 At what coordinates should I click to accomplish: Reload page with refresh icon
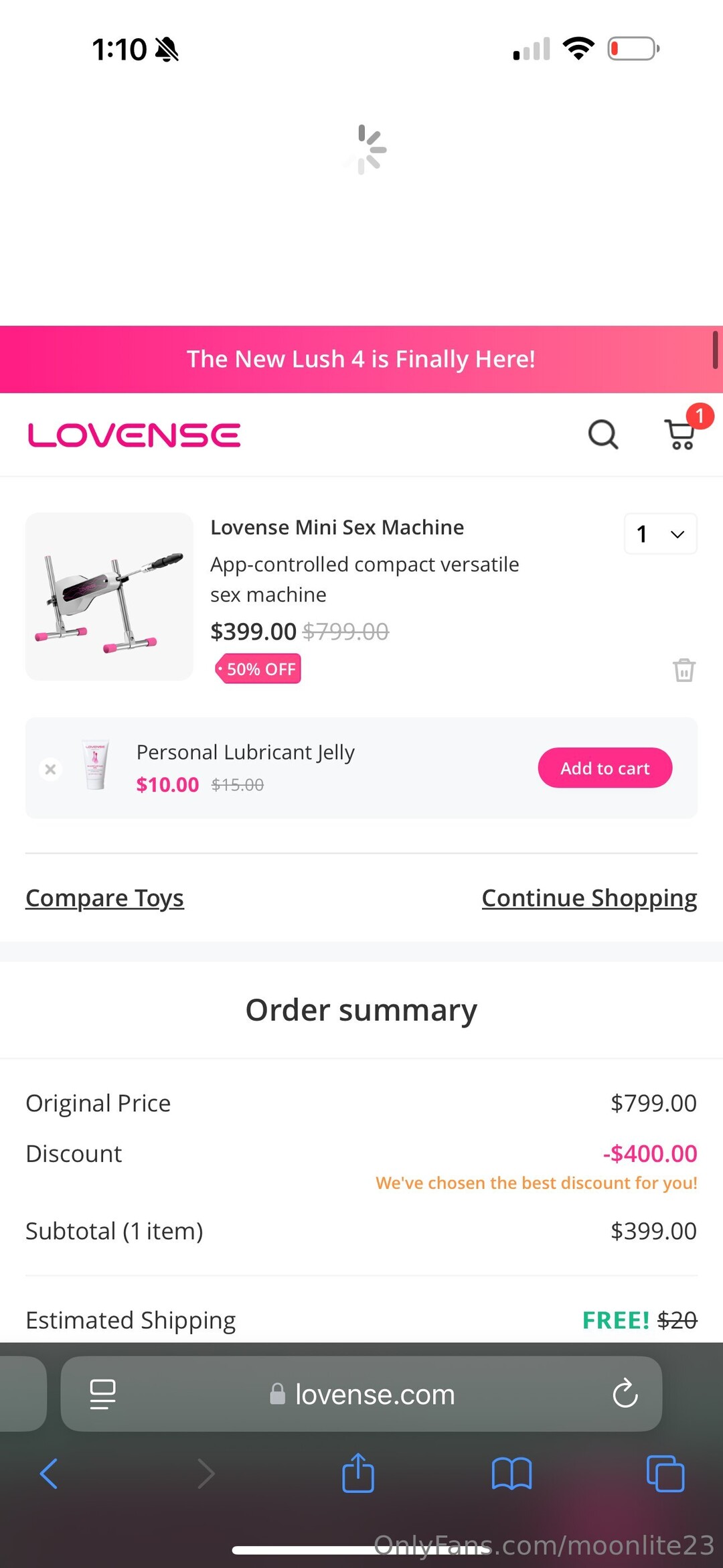(x=625, y=1394)
